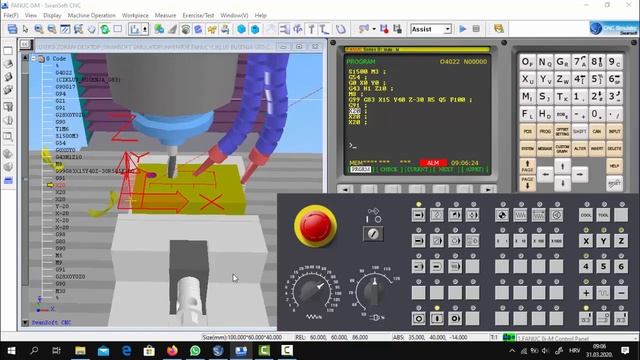Viewport: 640px width, 360px height.
Task: Click the collapse panel chevron above the code tree
Action: tap(24, 44)
